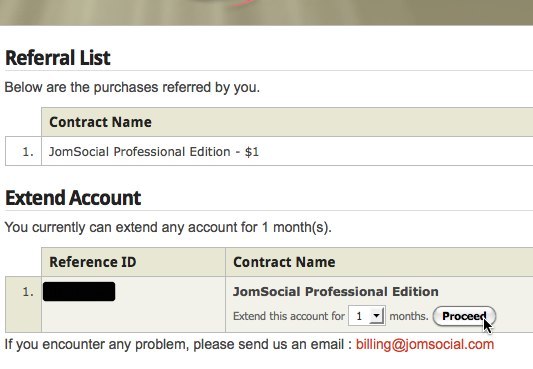
Task: Select the Contract Name header in the Referral List table
Action: pos(100,122)
